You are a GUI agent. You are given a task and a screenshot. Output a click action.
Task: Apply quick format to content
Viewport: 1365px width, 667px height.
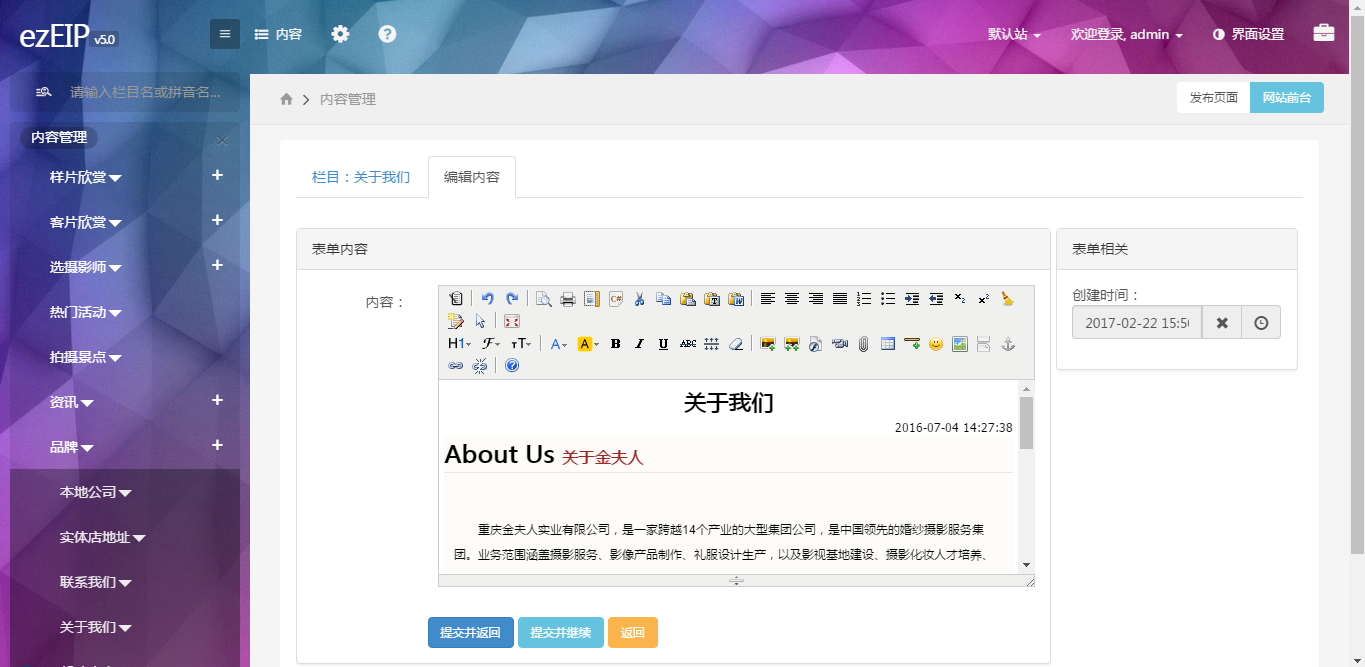pyautogui.click(x=456, y=320)
